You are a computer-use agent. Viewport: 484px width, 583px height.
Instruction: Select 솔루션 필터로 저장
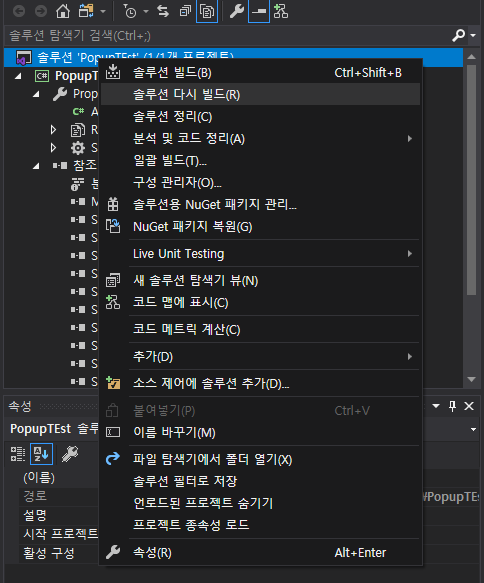(x=260, y=481)
